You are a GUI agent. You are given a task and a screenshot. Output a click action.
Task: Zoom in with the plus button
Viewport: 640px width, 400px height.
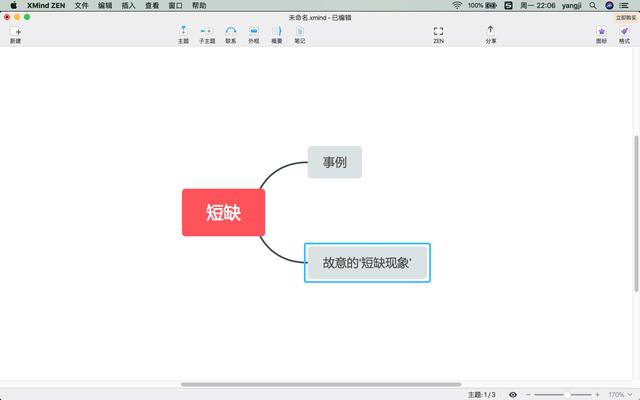click(597, 395)
